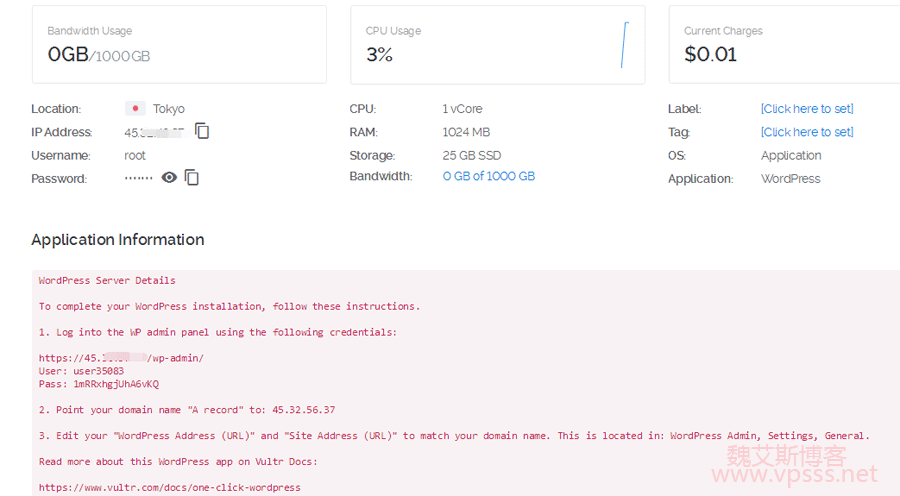Click the WordPress application value
Image resolution: width=900 pixels, height=496 pixels.
pos(790,179)
